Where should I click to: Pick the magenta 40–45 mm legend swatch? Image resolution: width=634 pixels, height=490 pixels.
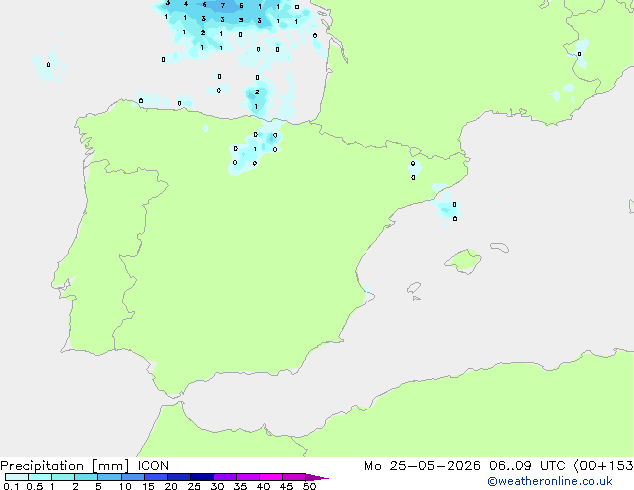[x=271, y=477]
